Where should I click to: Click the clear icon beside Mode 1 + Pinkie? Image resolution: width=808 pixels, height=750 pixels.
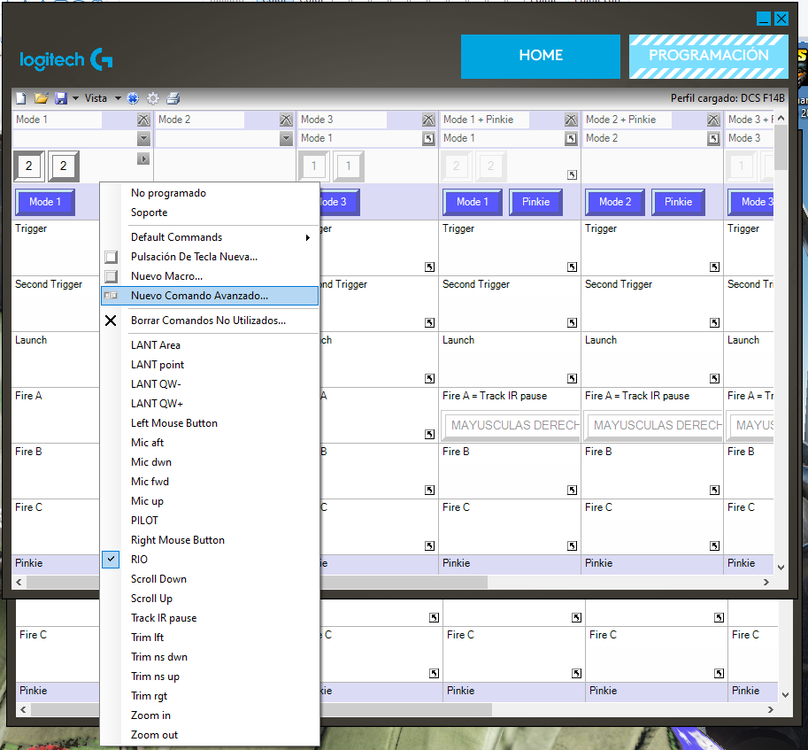tap(571, 120)
